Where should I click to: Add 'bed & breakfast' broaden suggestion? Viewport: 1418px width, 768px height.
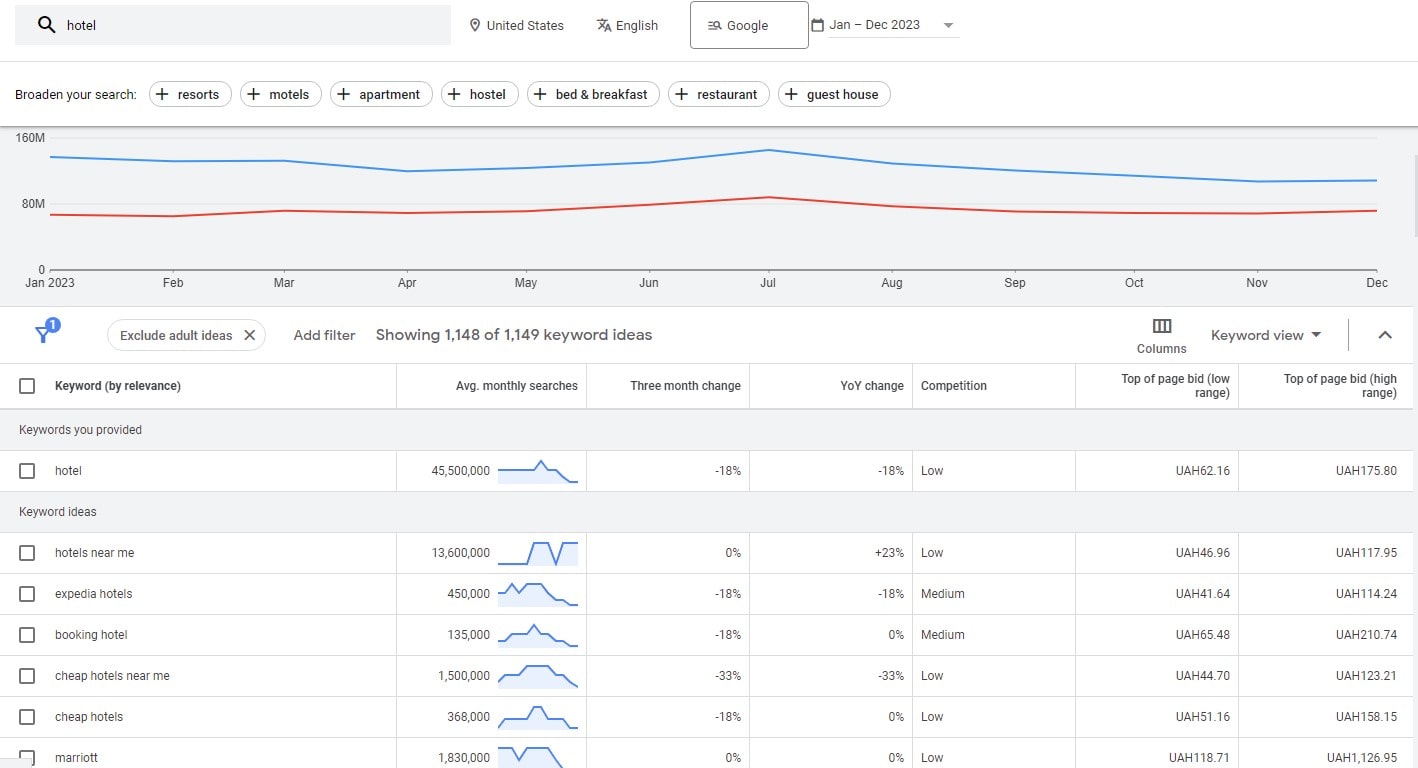point(593,94)
